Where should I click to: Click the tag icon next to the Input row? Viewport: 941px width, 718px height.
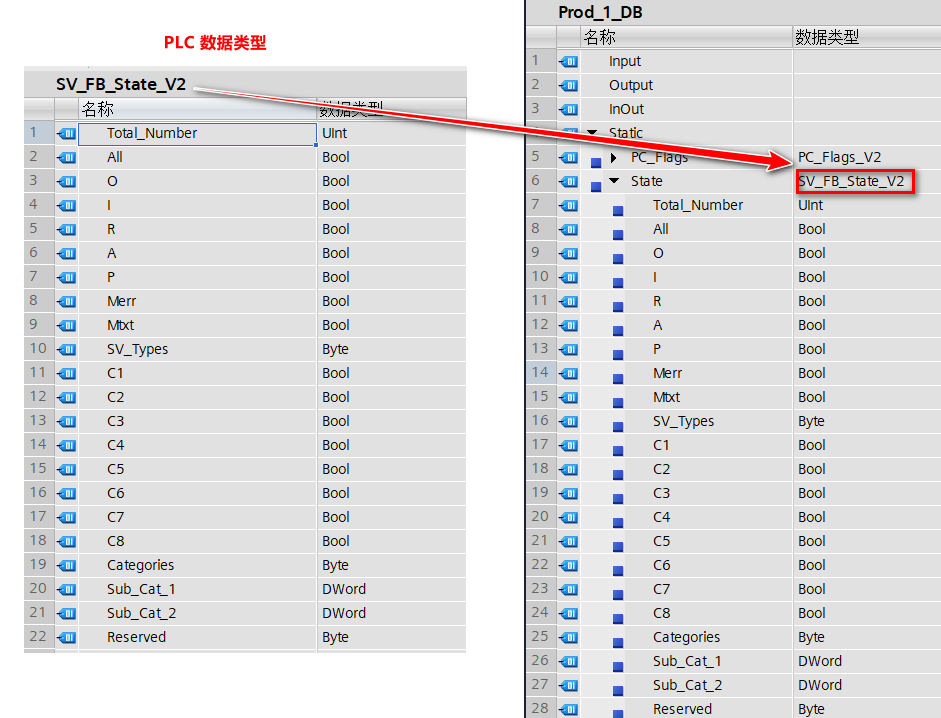click(566, 61)
